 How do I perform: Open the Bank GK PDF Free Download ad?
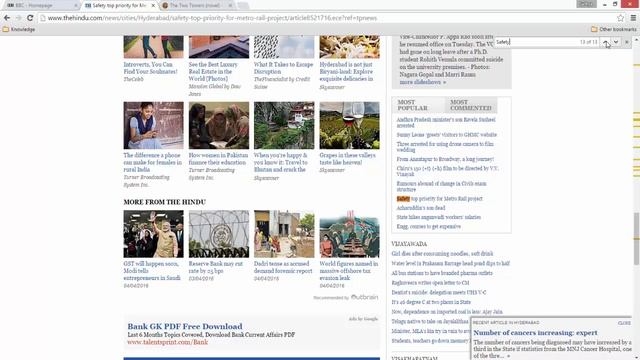click(x=185, y=326)
